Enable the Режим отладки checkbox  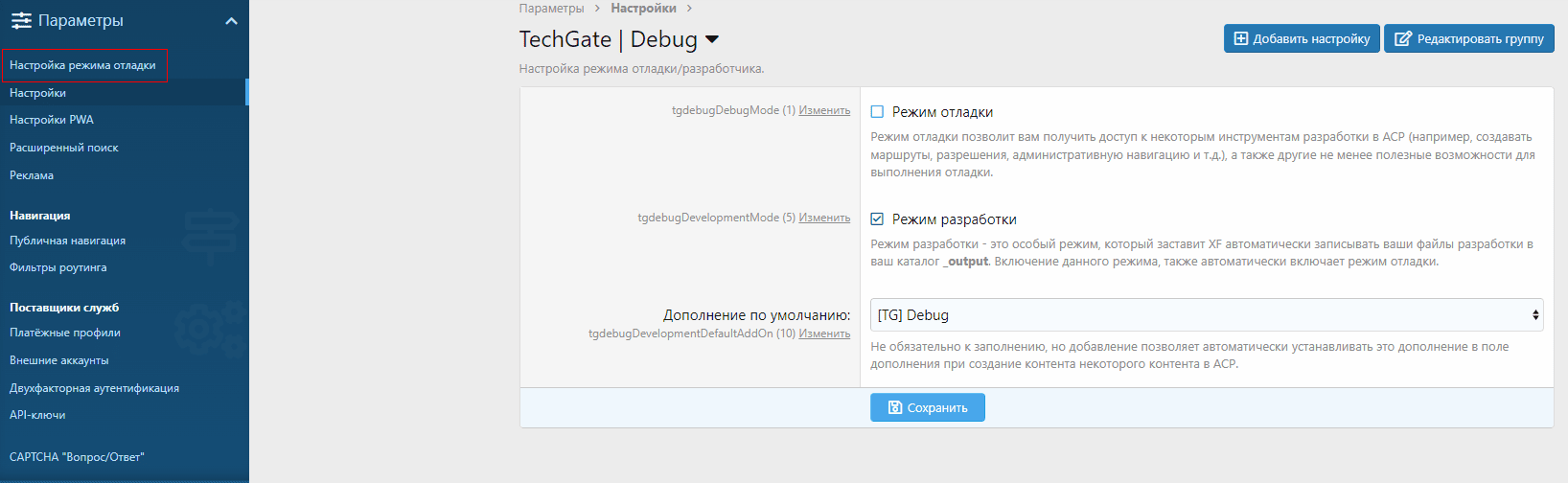877,112
